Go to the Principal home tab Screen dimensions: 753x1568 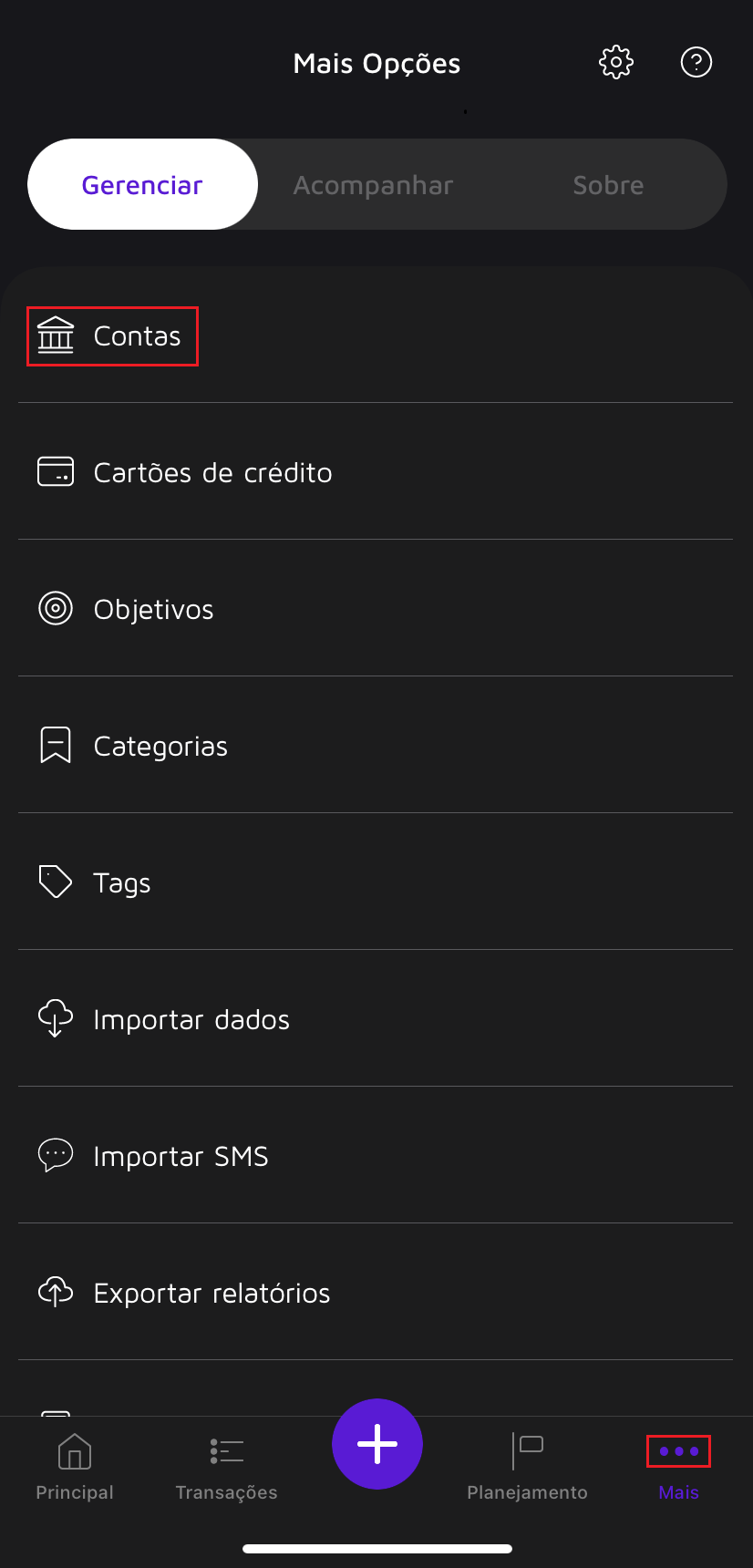pos(75,1466)
